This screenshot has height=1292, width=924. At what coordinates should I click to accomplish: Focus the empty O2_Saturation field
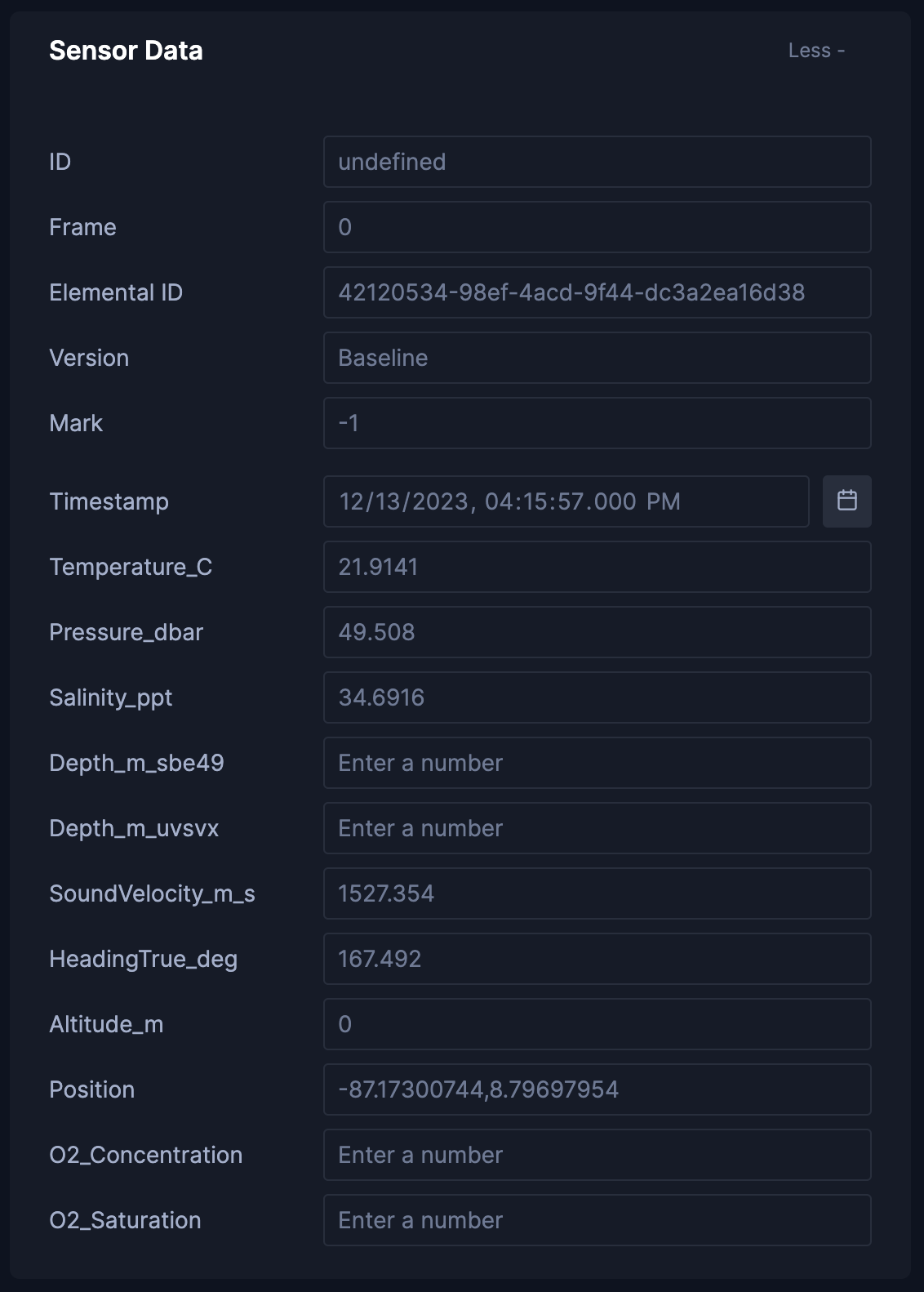click(597, 1220)
